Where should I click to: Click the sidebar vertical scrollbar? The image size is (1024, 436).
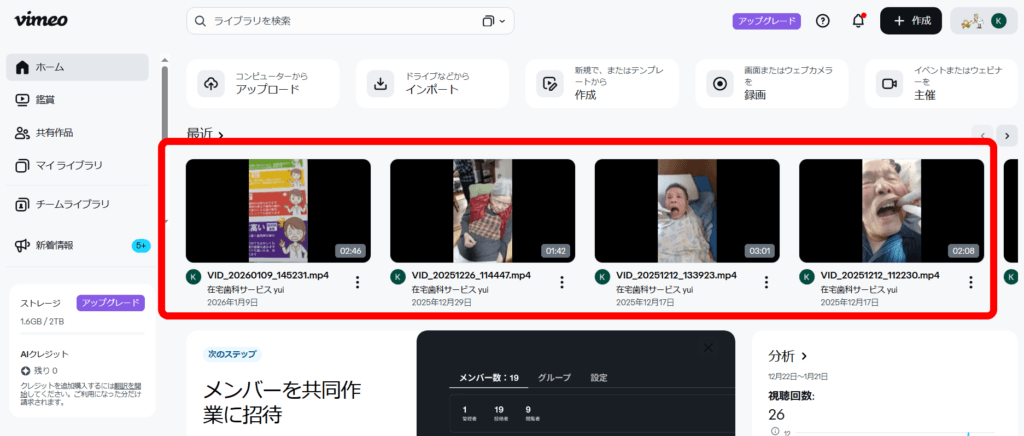pyautogui.click(x=164, y=100)
